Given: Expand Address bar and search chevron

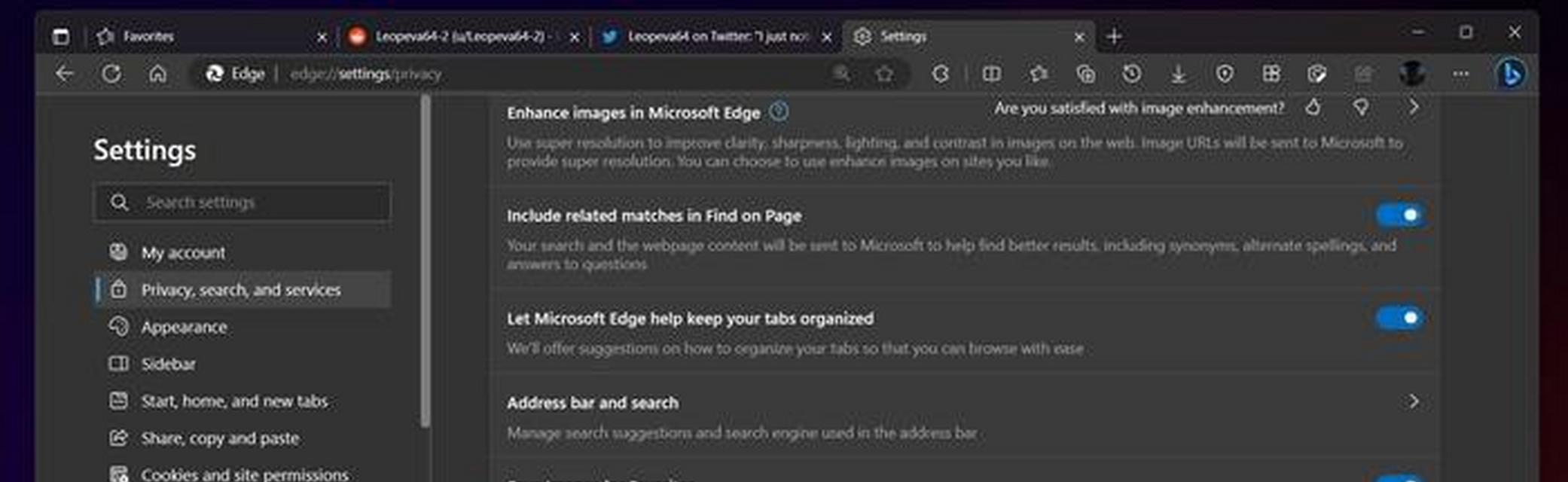Looking at the screenshot, I should (x=1414, y=401).
